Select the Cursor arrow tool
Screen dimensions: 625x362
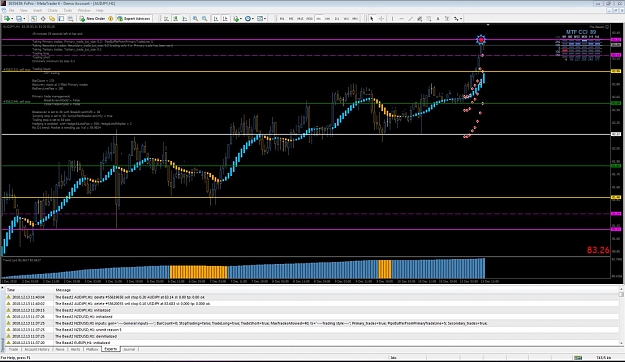point(371,18)
